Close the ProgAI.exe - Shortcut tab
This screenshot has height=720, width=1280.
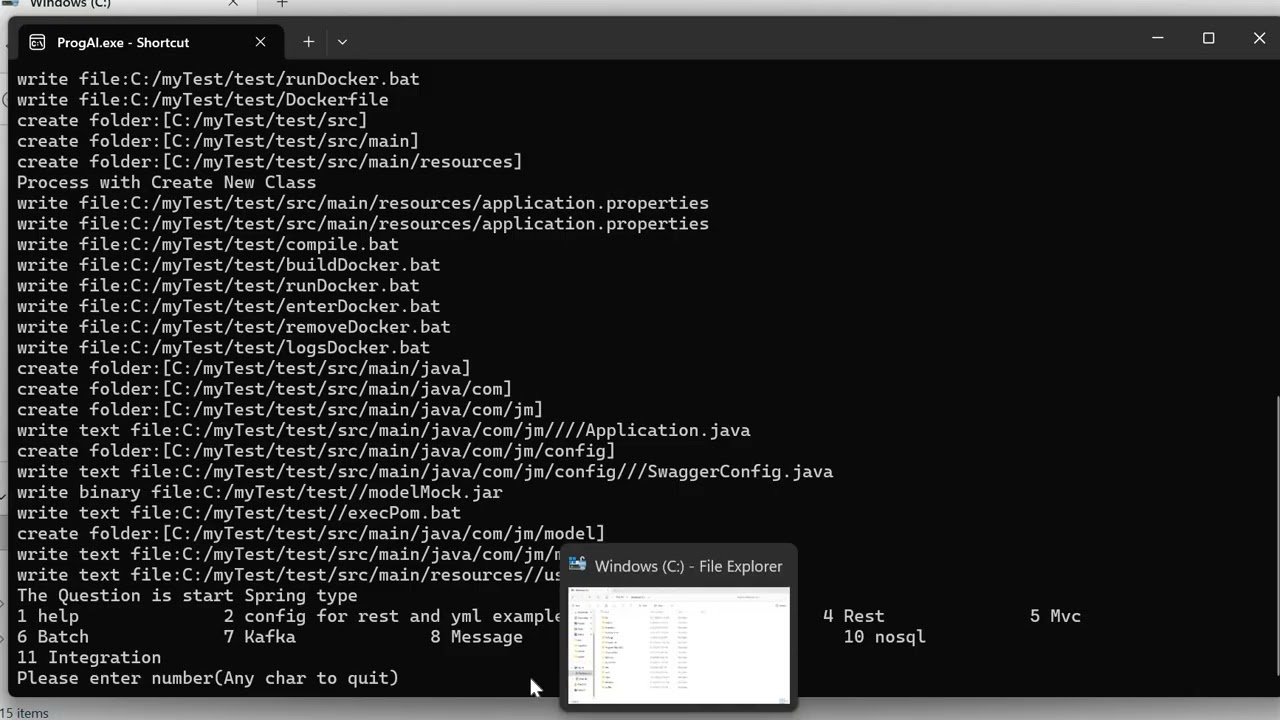(x=260, y=42)
